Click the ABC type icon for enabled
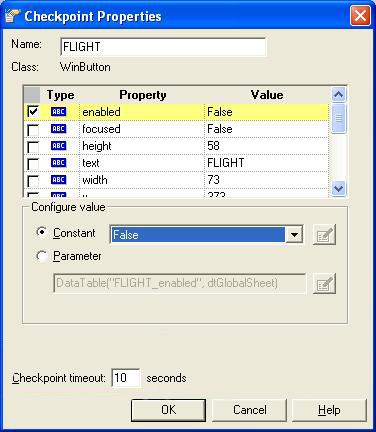 point(58,112)
